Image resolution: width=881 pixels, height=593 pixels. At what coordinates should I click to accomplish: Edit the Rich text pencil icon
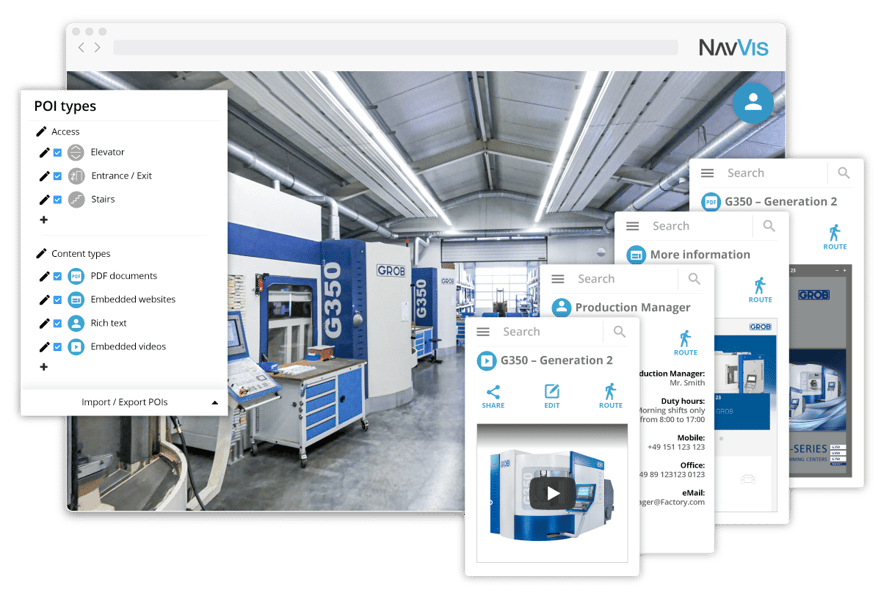tap(44, 323)
